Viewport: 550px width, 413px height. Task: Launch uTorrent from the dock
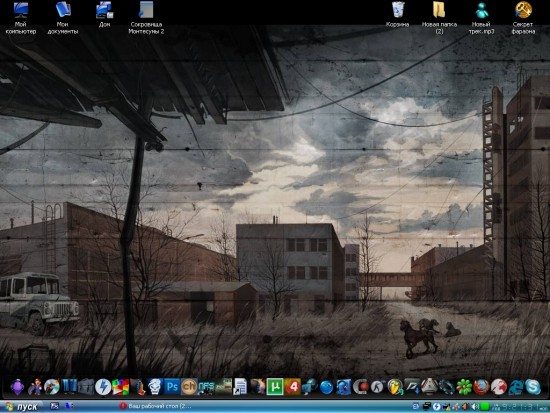(275, 387)
